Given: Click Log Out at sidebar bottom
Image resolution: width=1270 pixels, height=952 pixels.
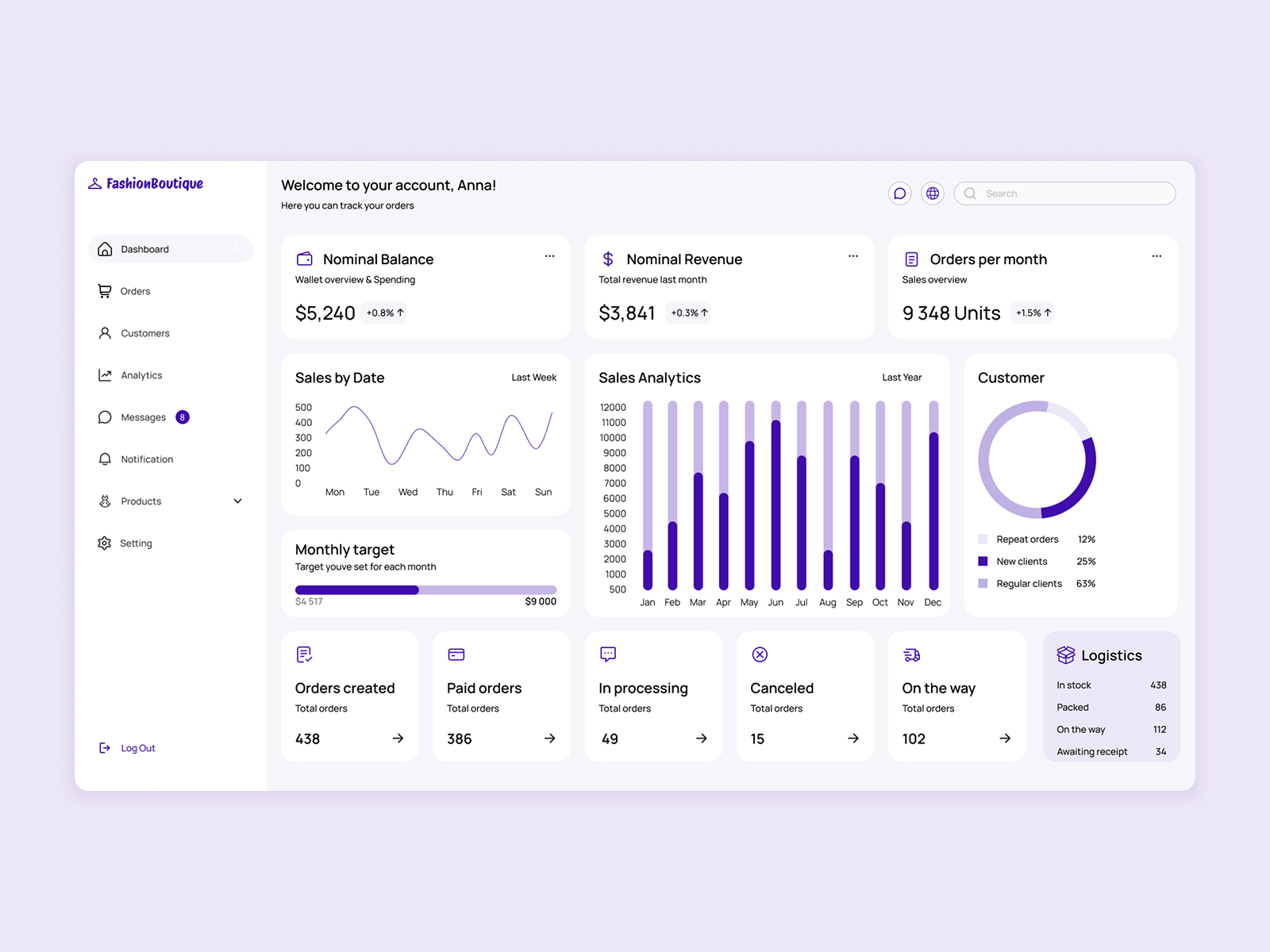Looking at the screenshot, I should [137, 747].
